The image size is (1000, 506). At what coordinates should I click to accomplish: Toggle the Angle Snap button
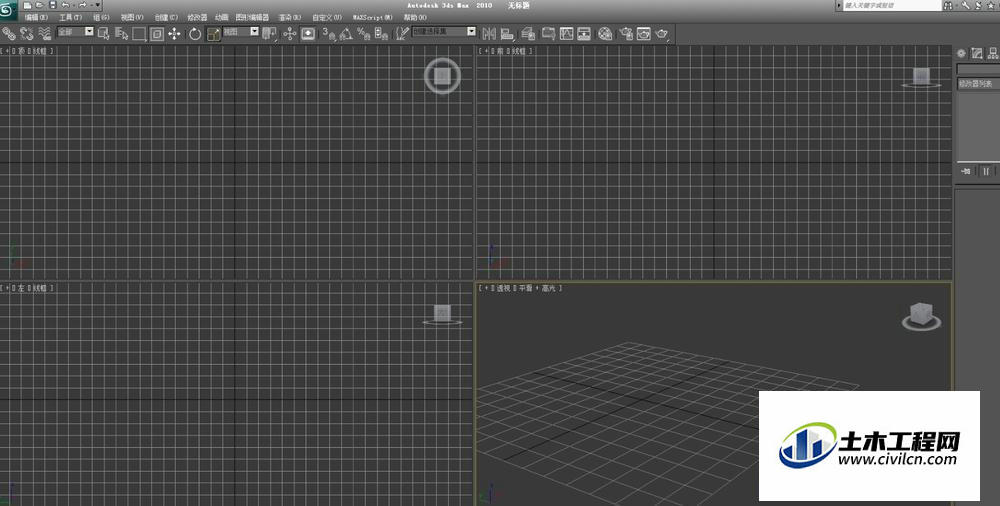346,34
